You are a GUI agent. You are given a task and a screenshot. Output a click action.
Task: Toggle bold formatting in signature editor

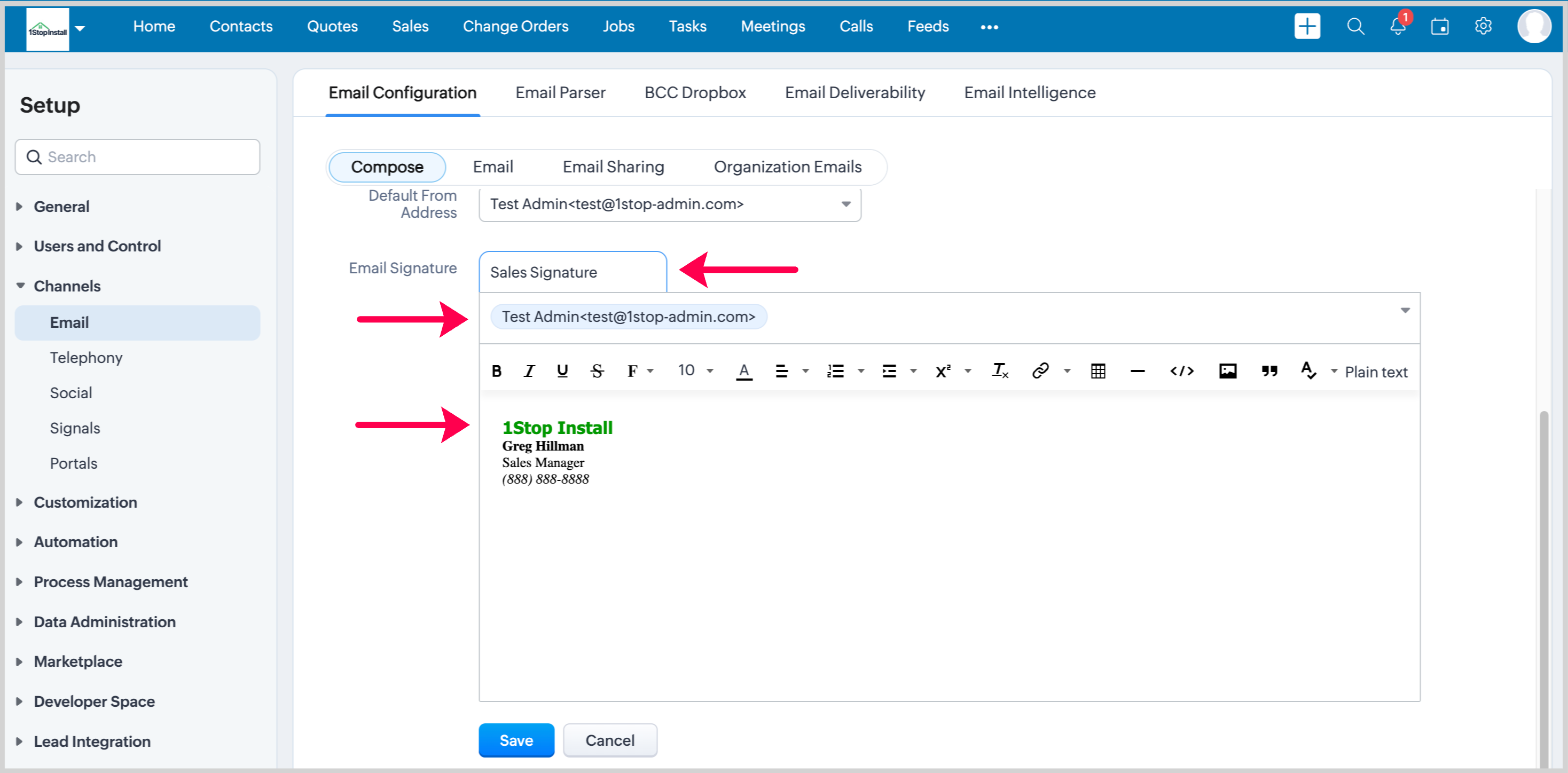497,370
